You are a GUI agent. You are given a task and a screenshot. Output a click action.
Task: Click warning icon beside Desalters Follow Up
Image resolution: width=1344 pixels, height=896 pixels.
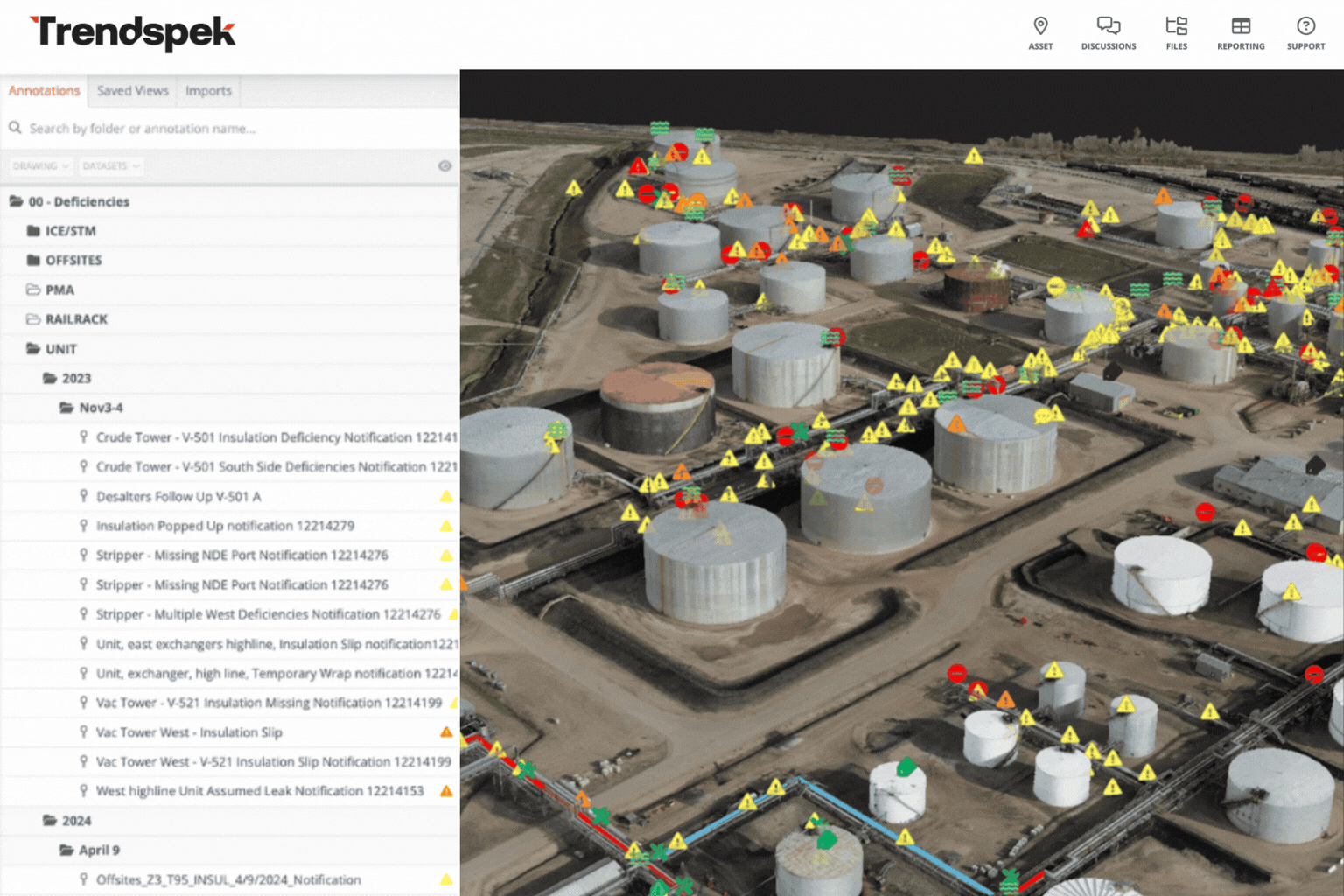click(x=446, y=496)
